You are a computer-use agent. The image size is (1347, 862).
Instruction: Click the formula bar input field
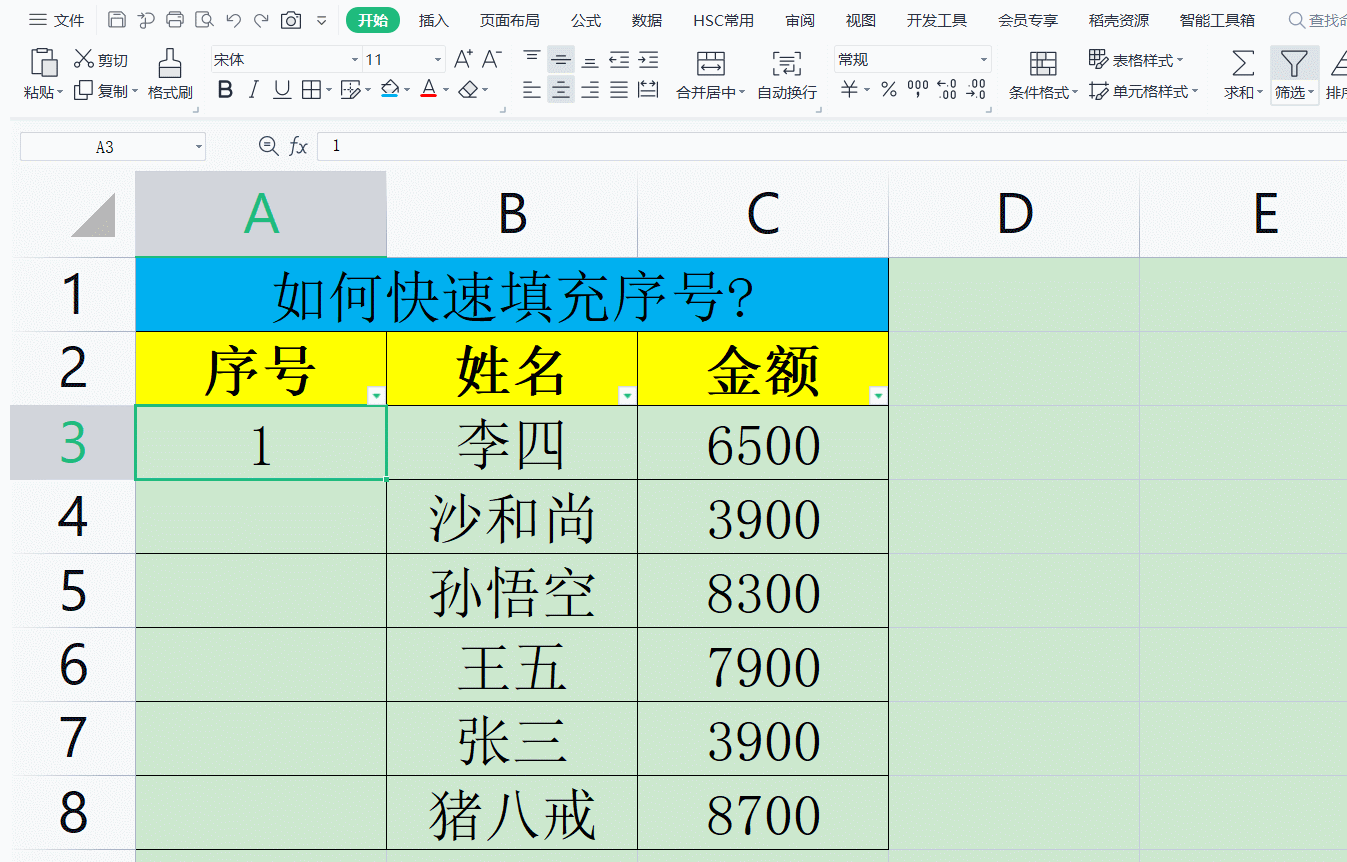tap(832, 147)
